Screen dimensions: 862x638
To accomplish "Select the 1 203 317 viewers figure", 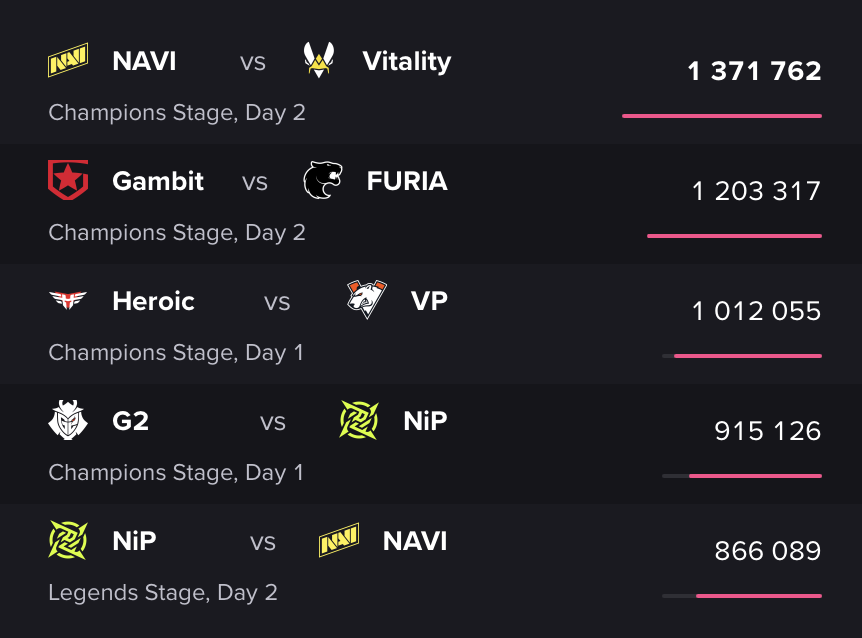I will tap(756, 191).
